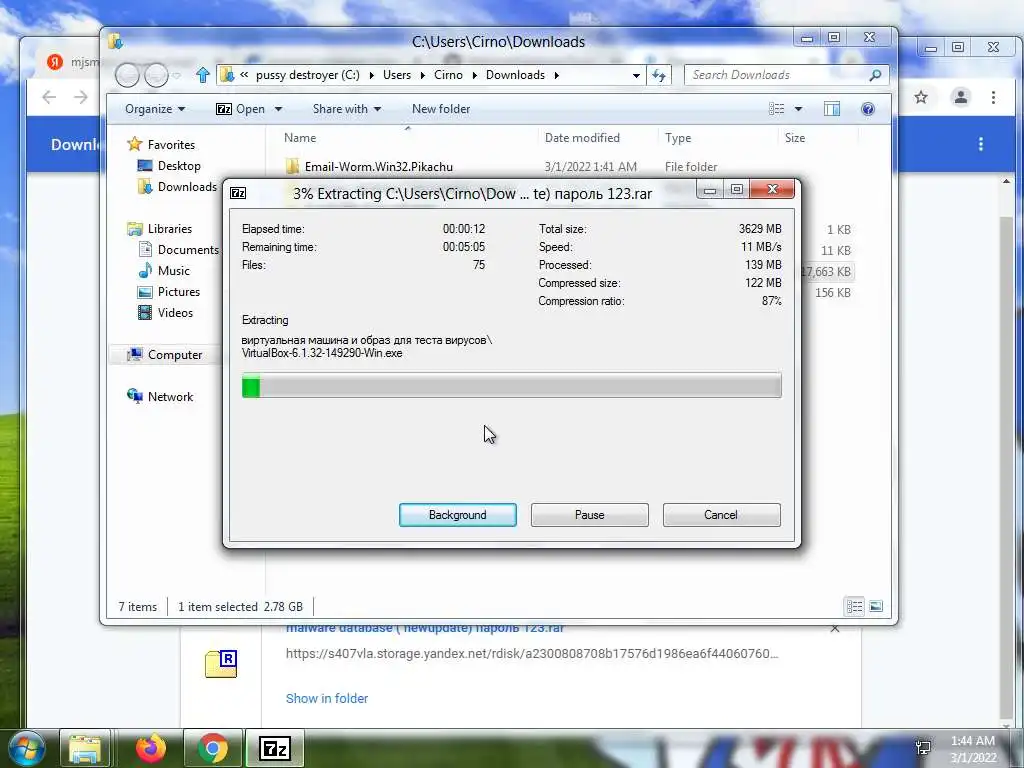Select the Yandex tab in Chrome

[x=72, y=62]
